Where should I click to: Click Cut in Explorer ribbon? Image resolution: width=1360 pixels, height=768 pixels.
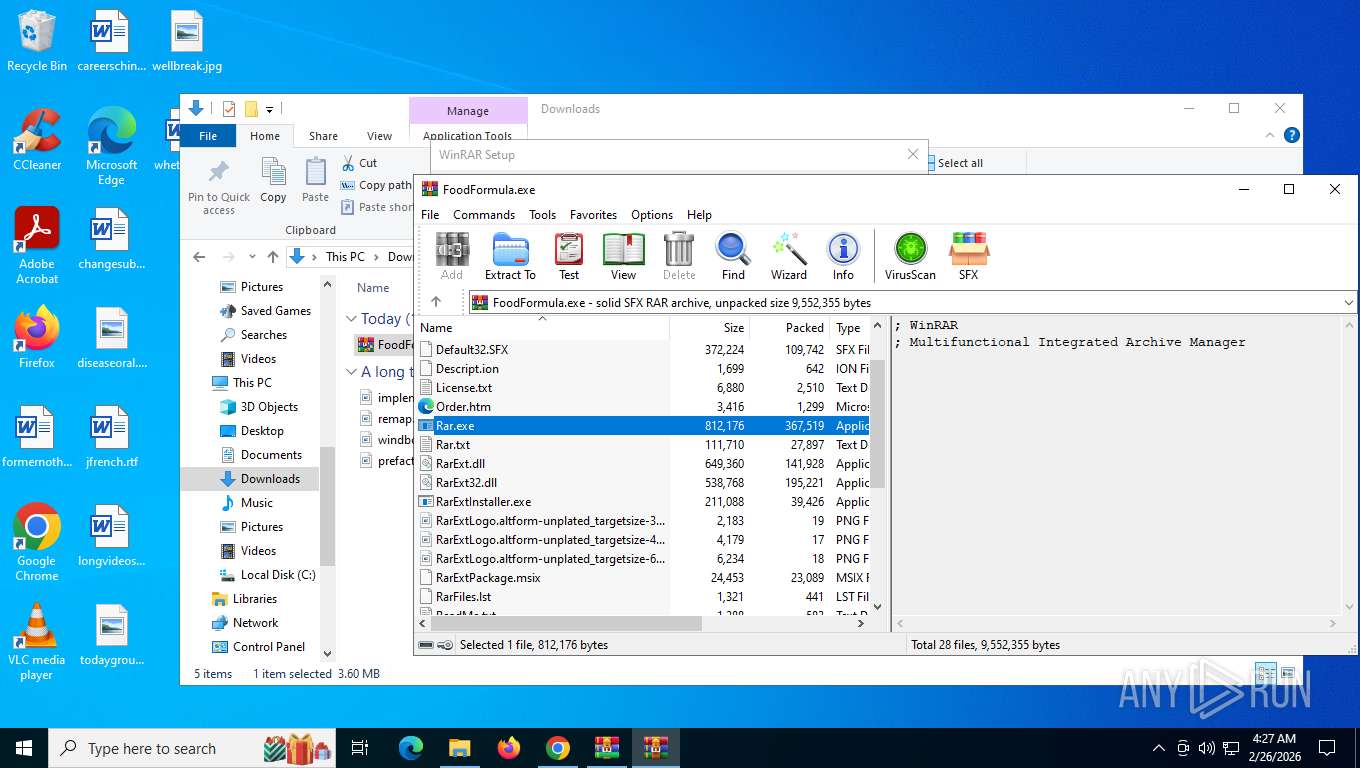pyautogui.click(x=360, y=163)
